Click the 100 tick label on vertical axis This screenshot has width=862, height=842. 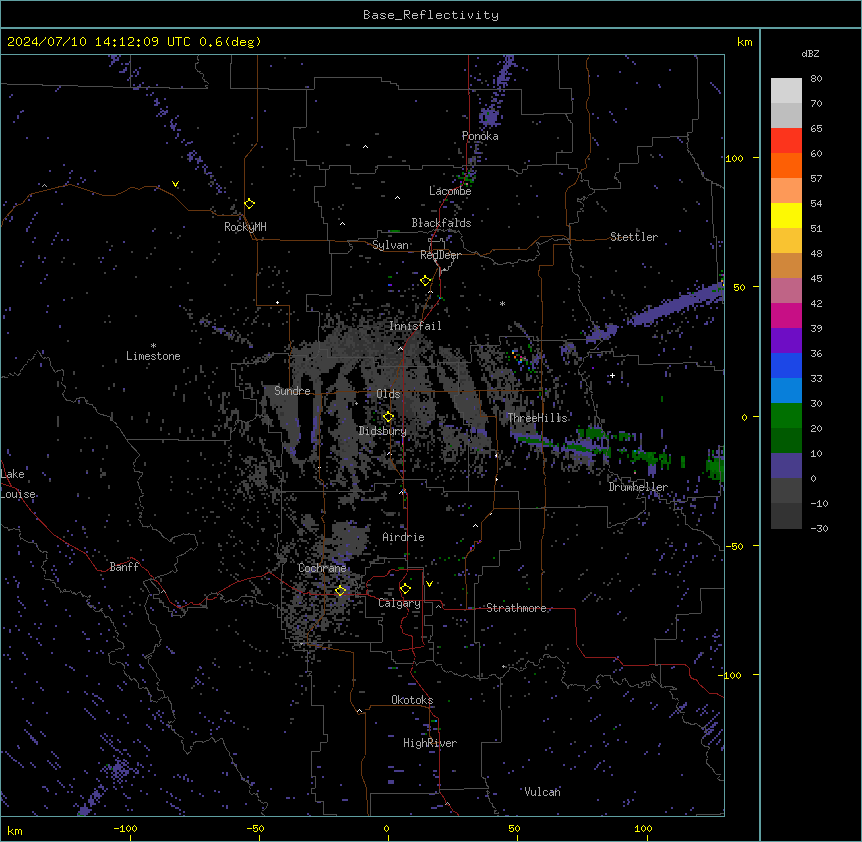pyautogui.click(x=734, y=158)
